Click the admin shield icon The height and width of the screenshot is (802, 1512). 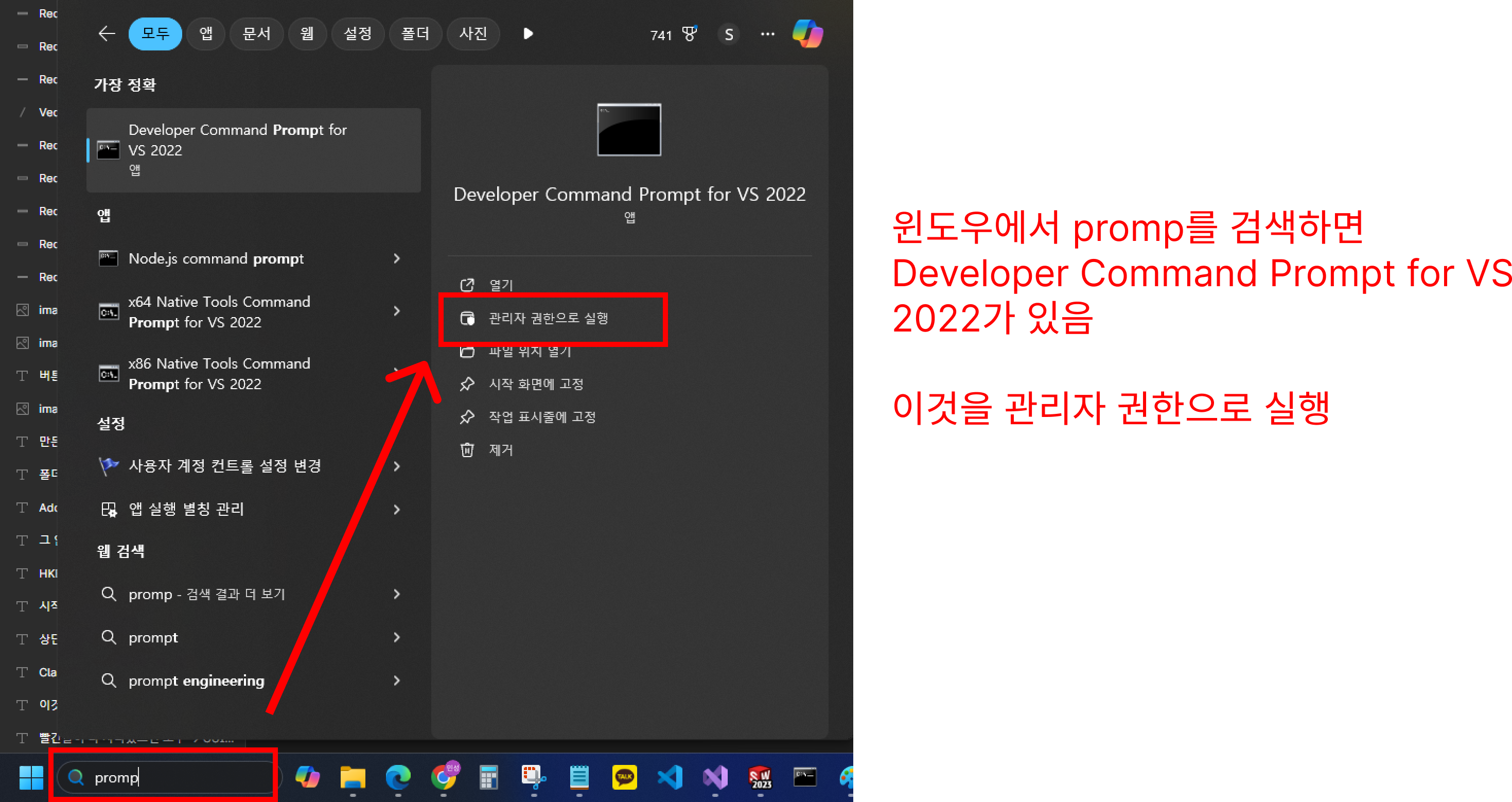point(467,318)
